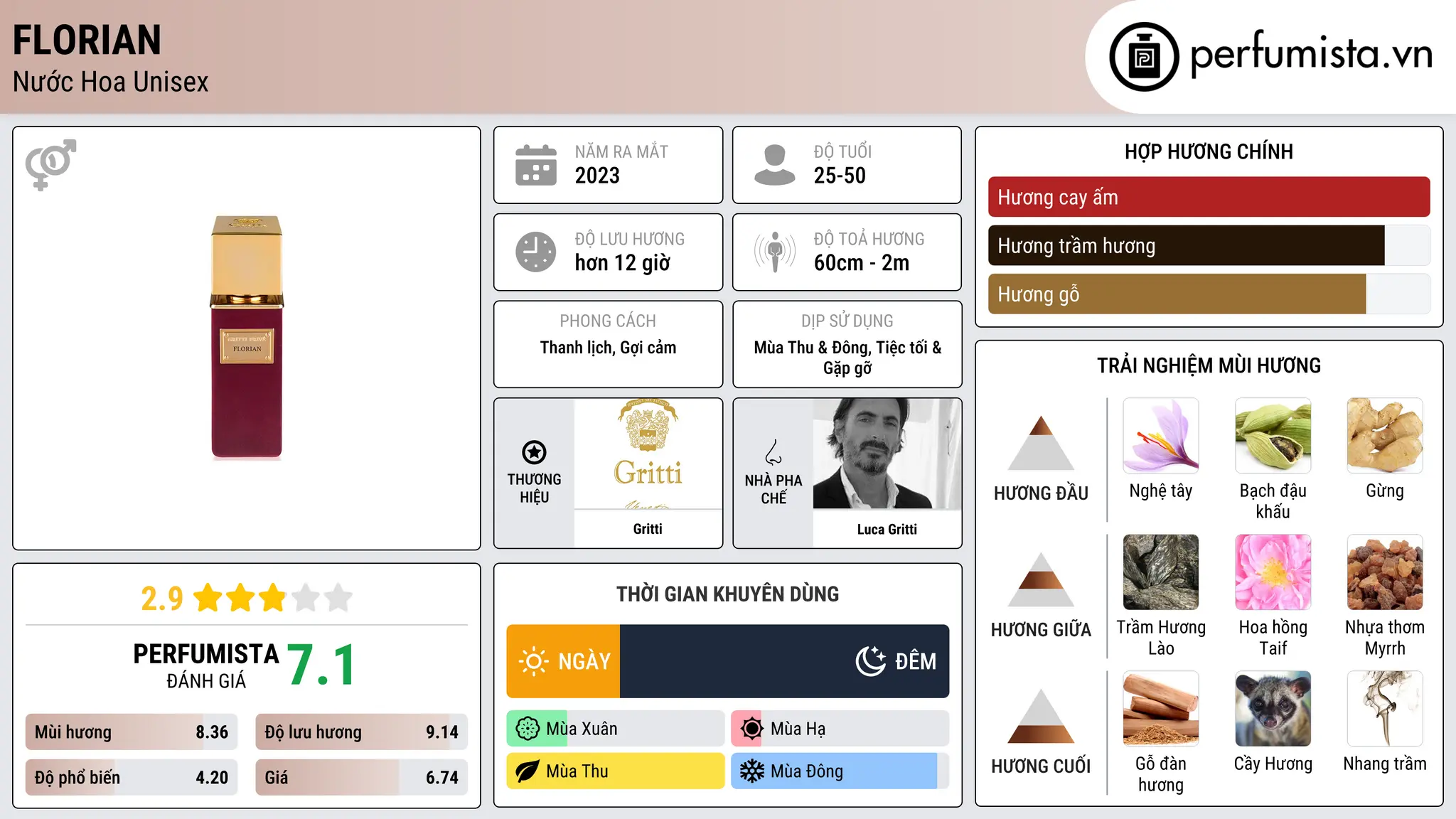Click the Mùa Hạ season bar
This screenshot has width=1456, height=819.
840,729
